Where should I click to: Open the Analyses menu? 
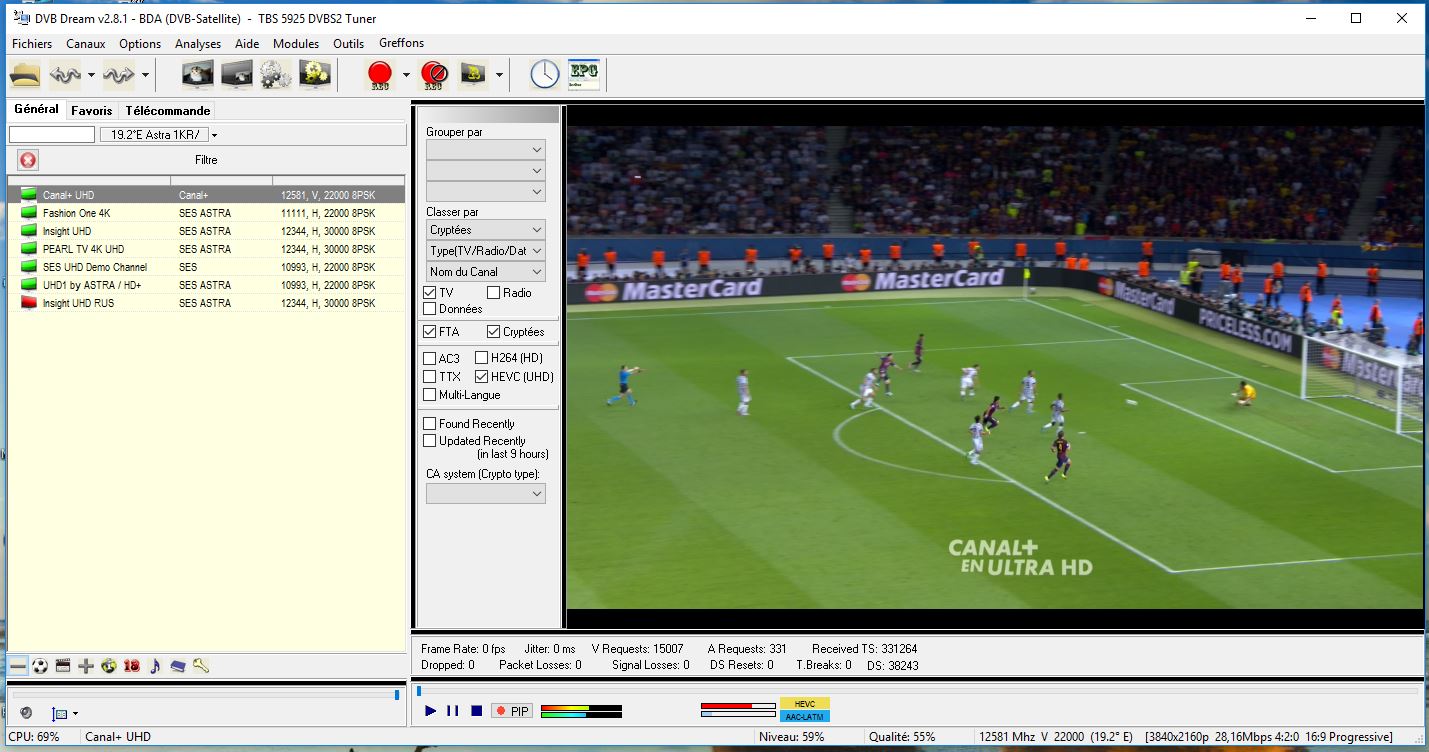point(198,43)
